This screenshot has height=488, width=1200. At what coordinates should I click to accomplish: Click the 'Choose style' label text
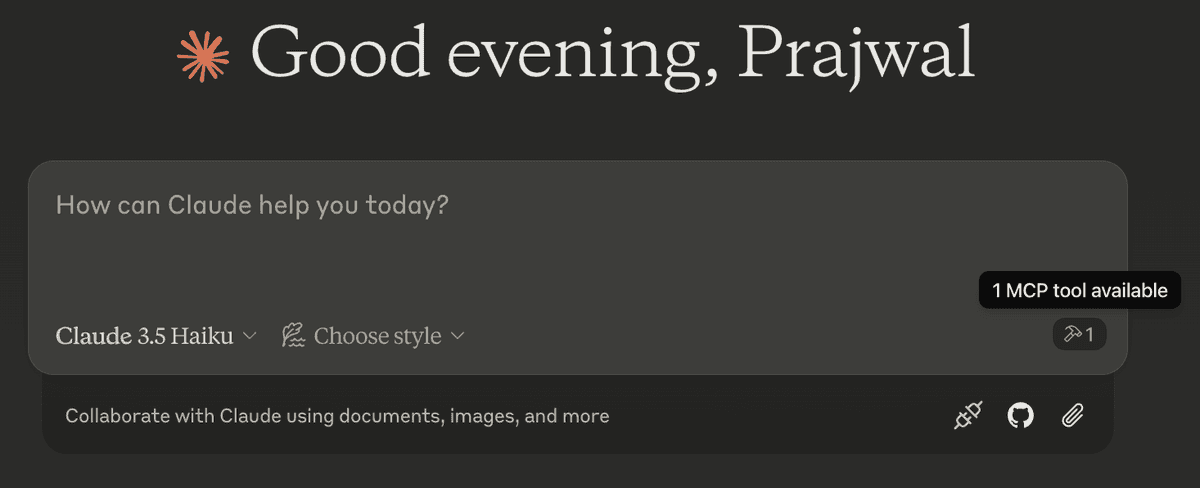[377, 336]
